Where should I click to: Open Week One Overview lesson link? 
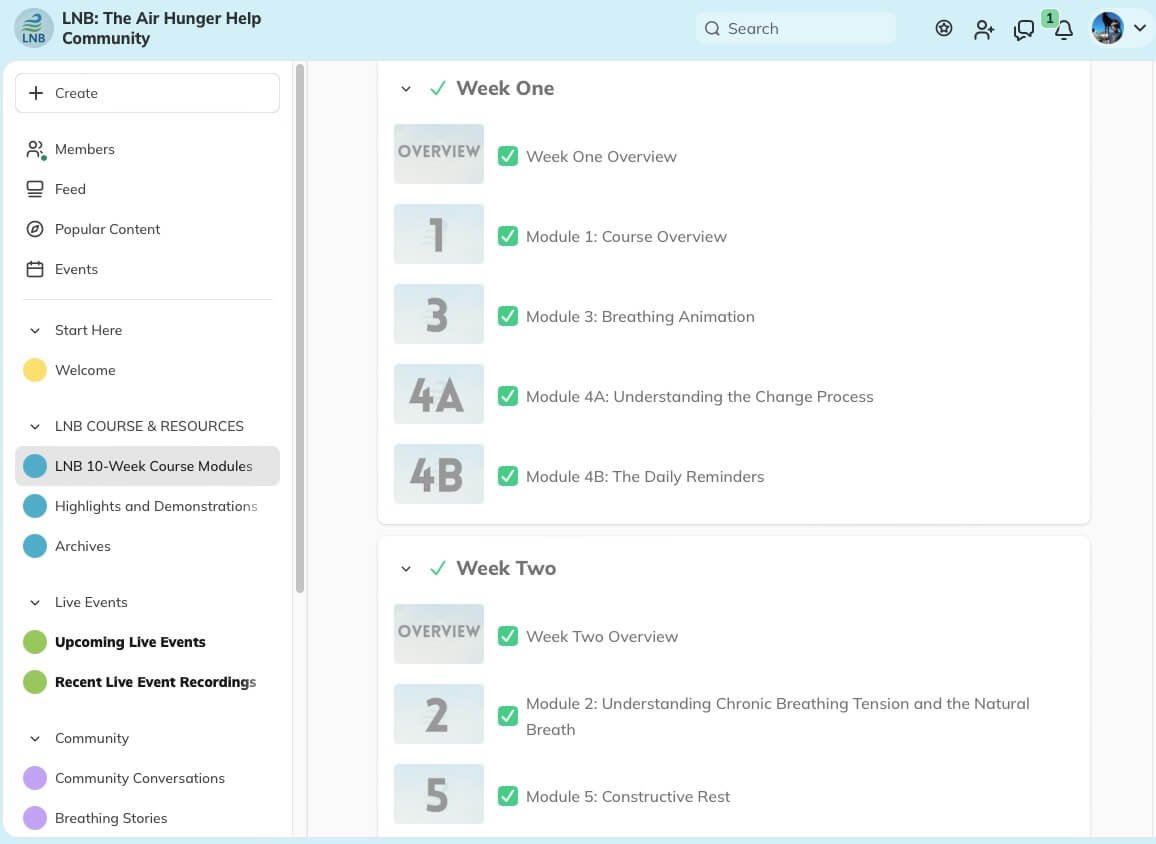601,157
